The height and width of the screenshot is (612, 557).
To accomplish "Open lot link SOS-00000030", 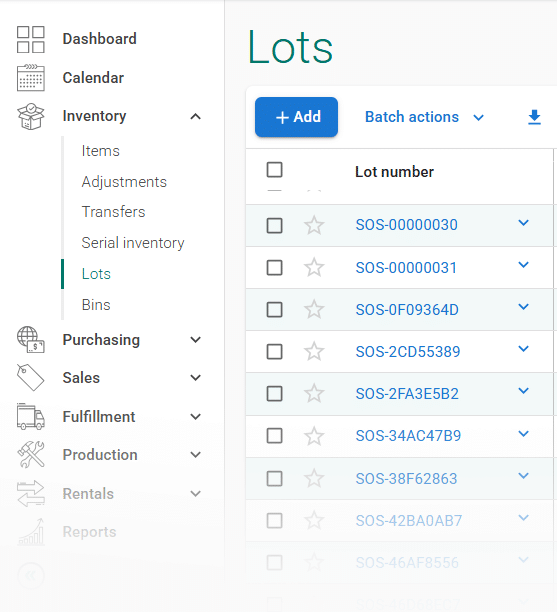I will point(406,225).
